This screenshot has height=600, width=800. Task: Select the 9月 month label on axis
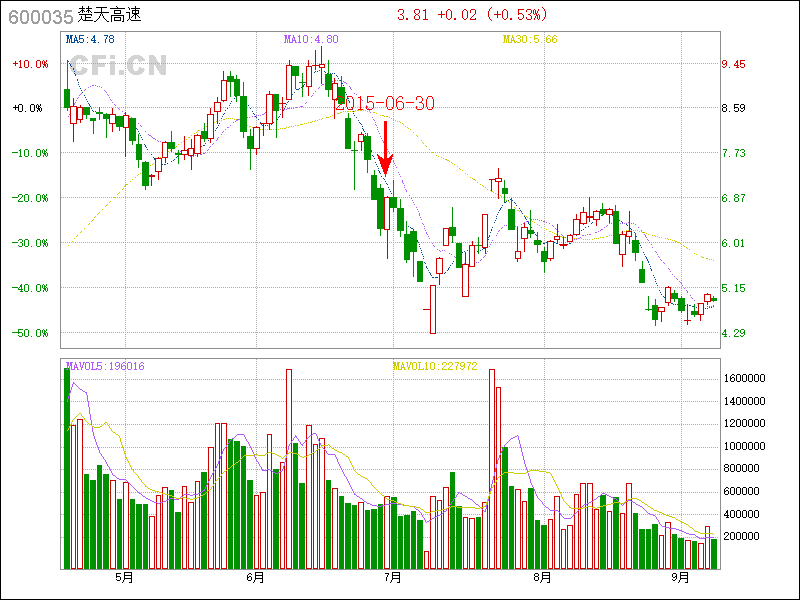click(x=681, y=577)
